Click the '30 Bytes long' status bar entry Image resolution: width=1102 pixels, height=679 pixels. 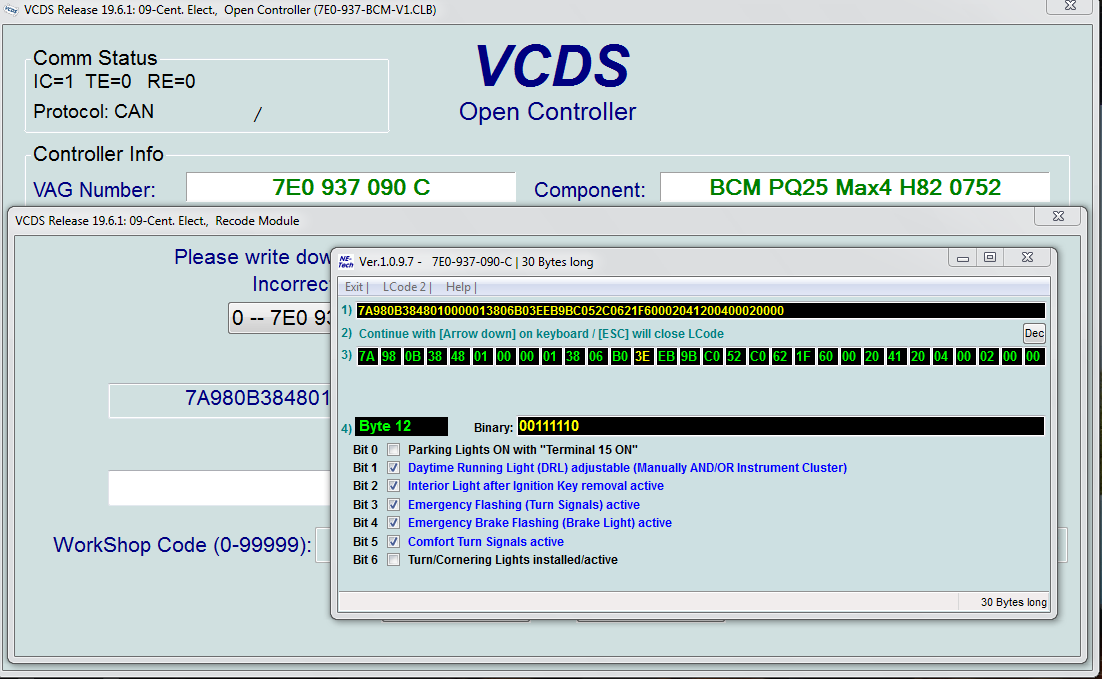point(1013,602)
